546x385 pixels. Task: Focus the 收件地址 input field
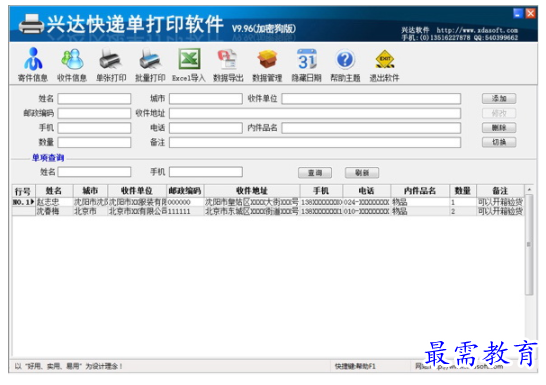point(315,113)
